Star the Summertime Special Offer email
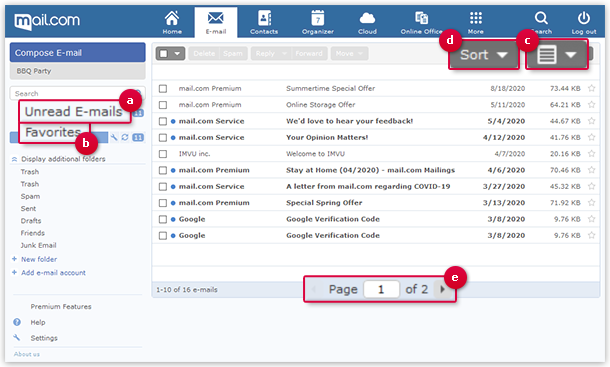The width and height of the screenshot is (610, 367). click(591, 88)
